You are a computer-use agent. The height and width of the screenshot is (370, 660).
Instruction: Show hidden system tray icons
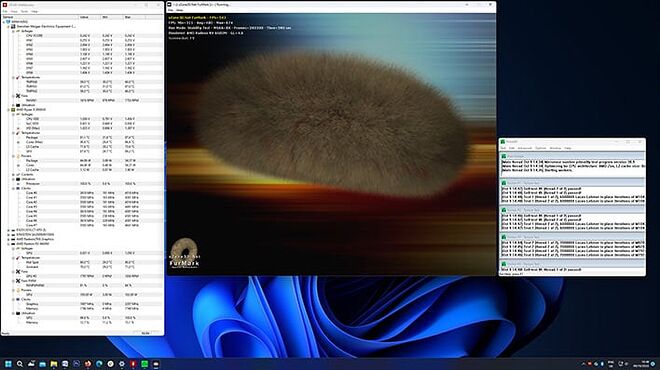(x=583, y=364)
